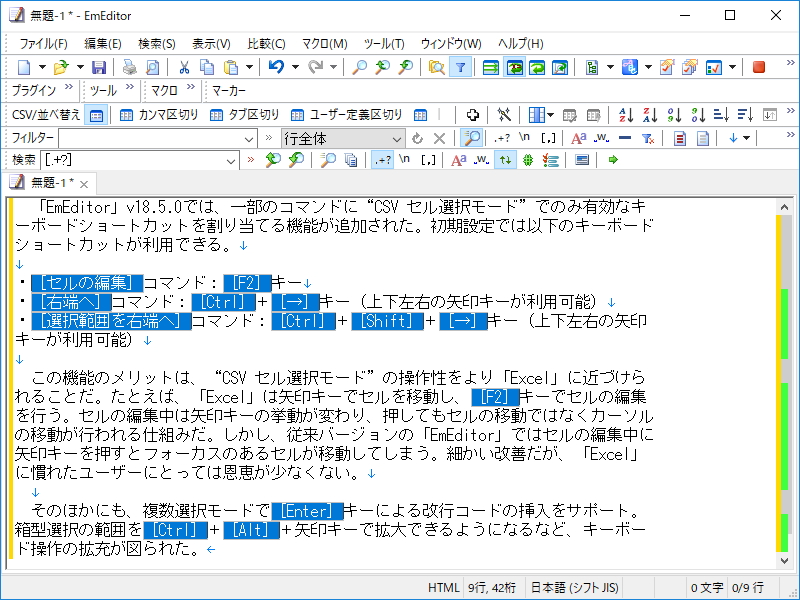800x600 pixels.
Task: Click the filter refresh icon
Action: tap(417, 138)
